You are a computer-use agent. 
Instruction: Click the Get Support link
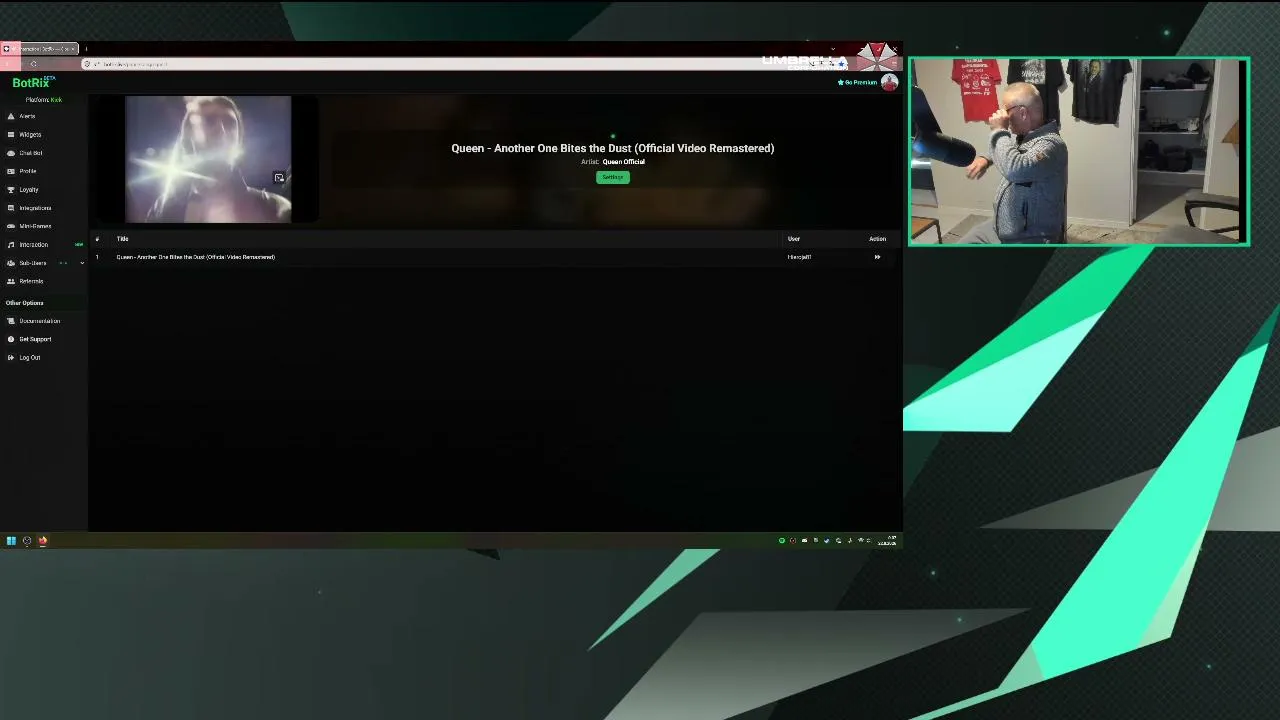(35, 339)
